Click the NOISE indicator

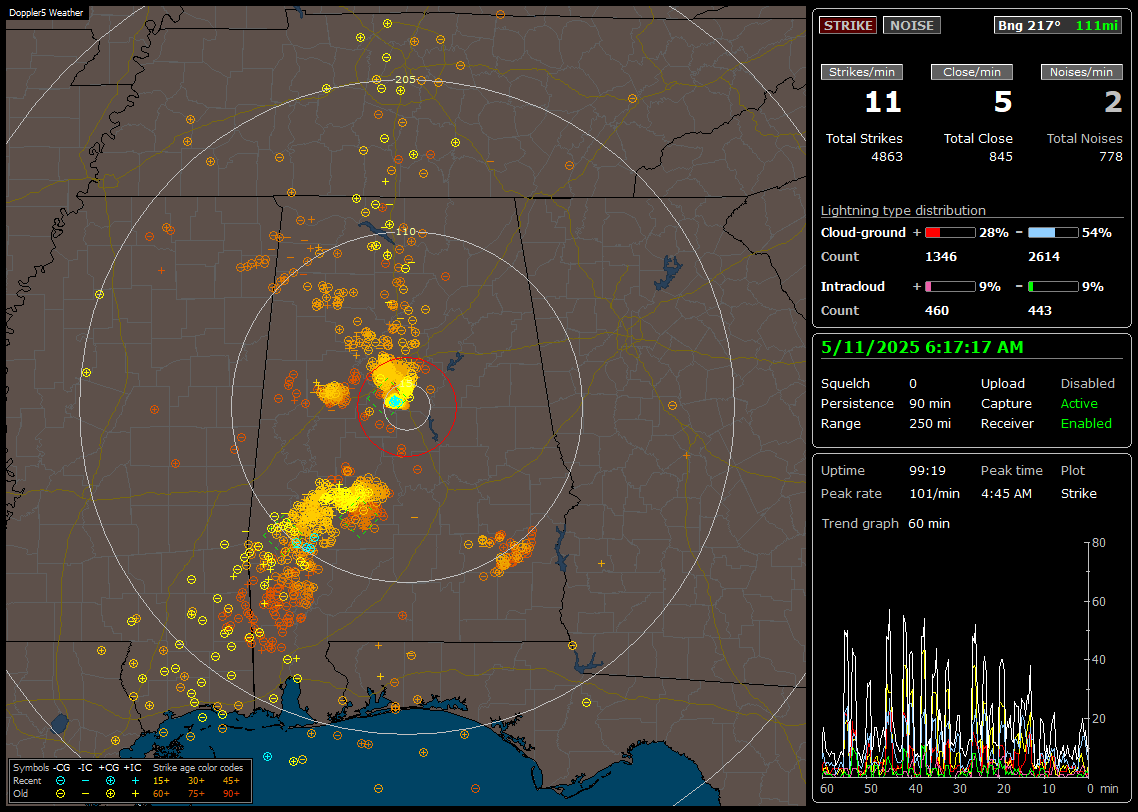(912, 25)
